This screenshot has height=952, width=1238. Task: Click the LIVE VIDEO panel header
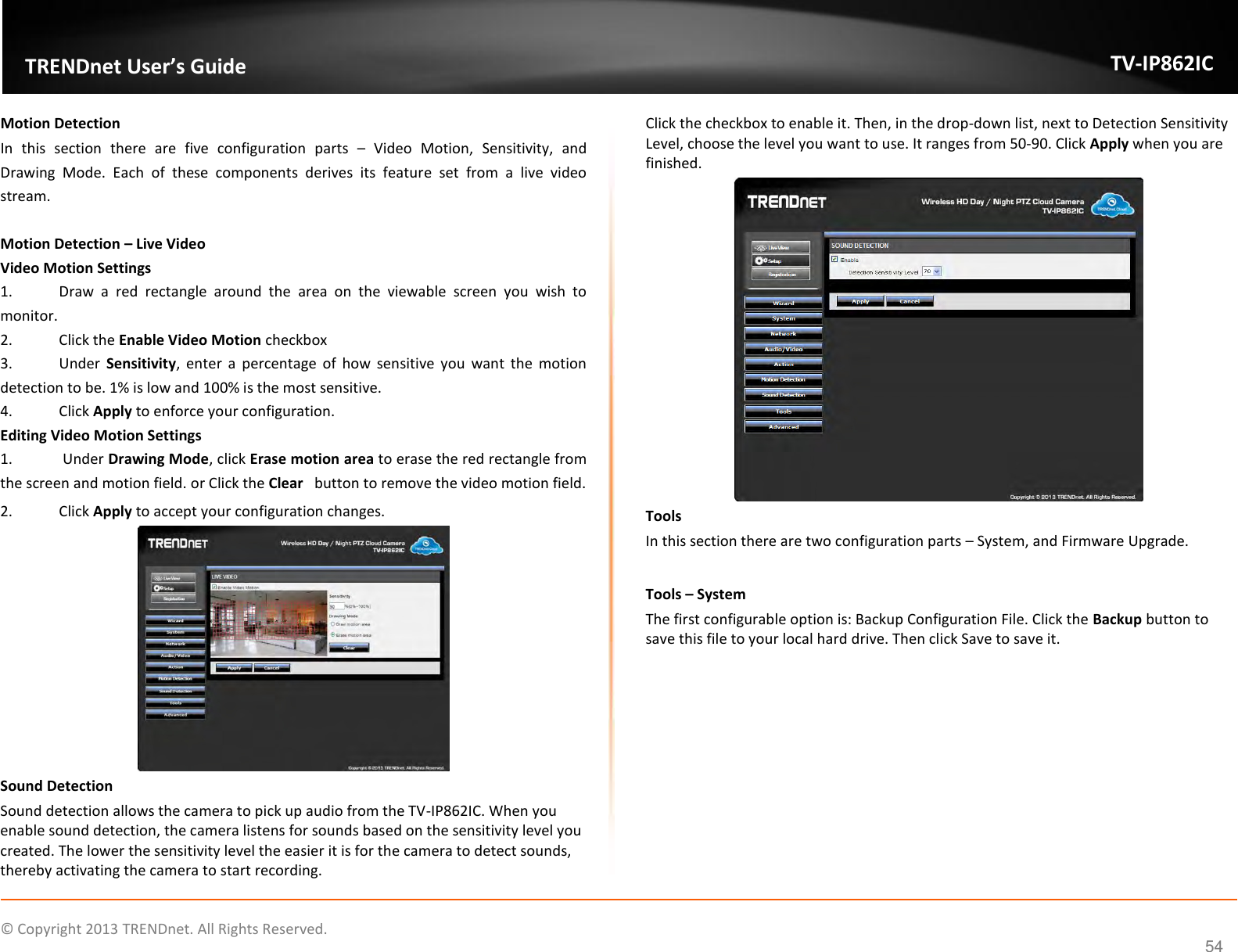click(325, 577)
